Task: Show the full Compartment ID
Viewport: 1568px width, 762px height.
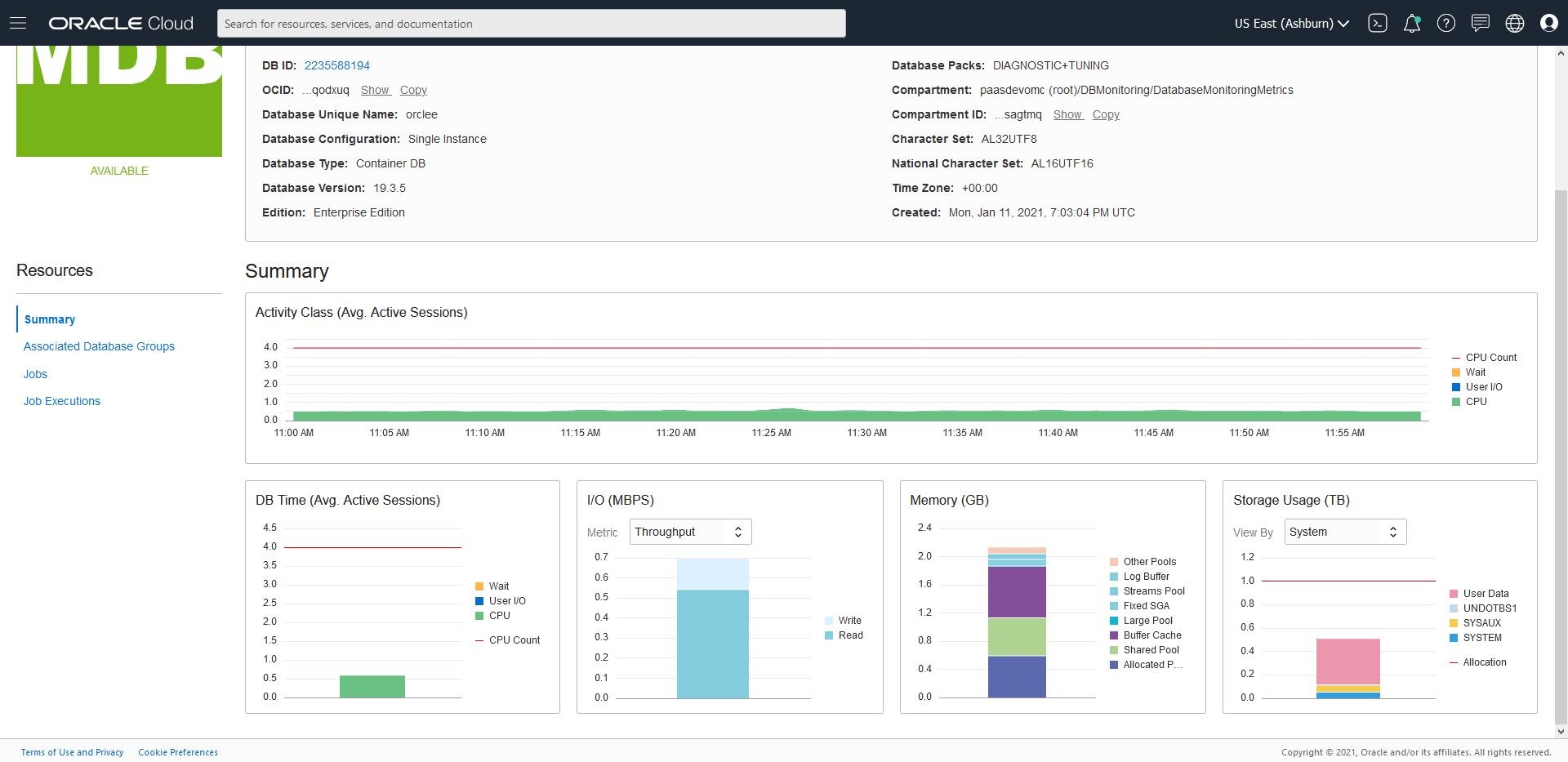Action: [x=1067, y=114]
